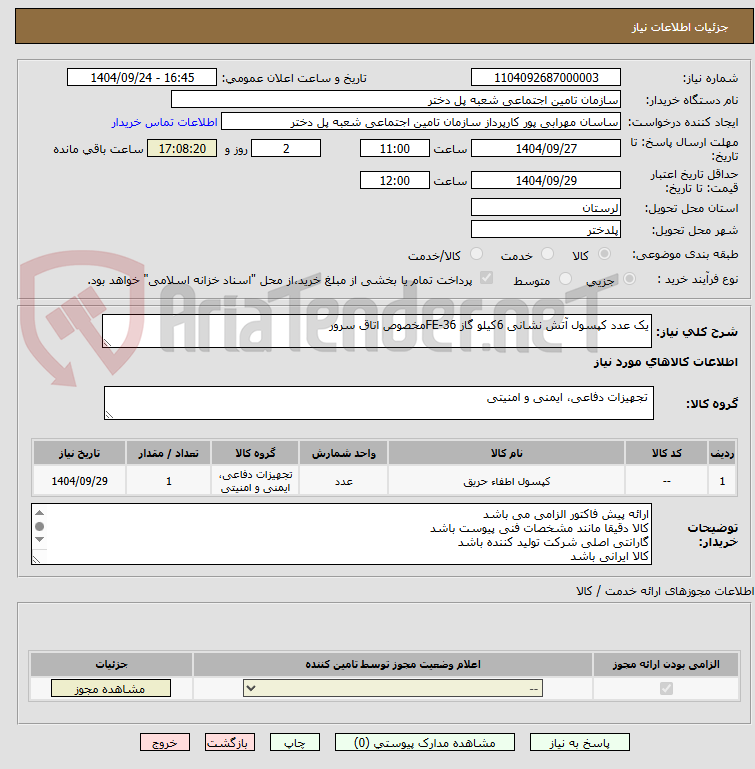
Task: Open the license status dropdown
Action: point(392,689)
